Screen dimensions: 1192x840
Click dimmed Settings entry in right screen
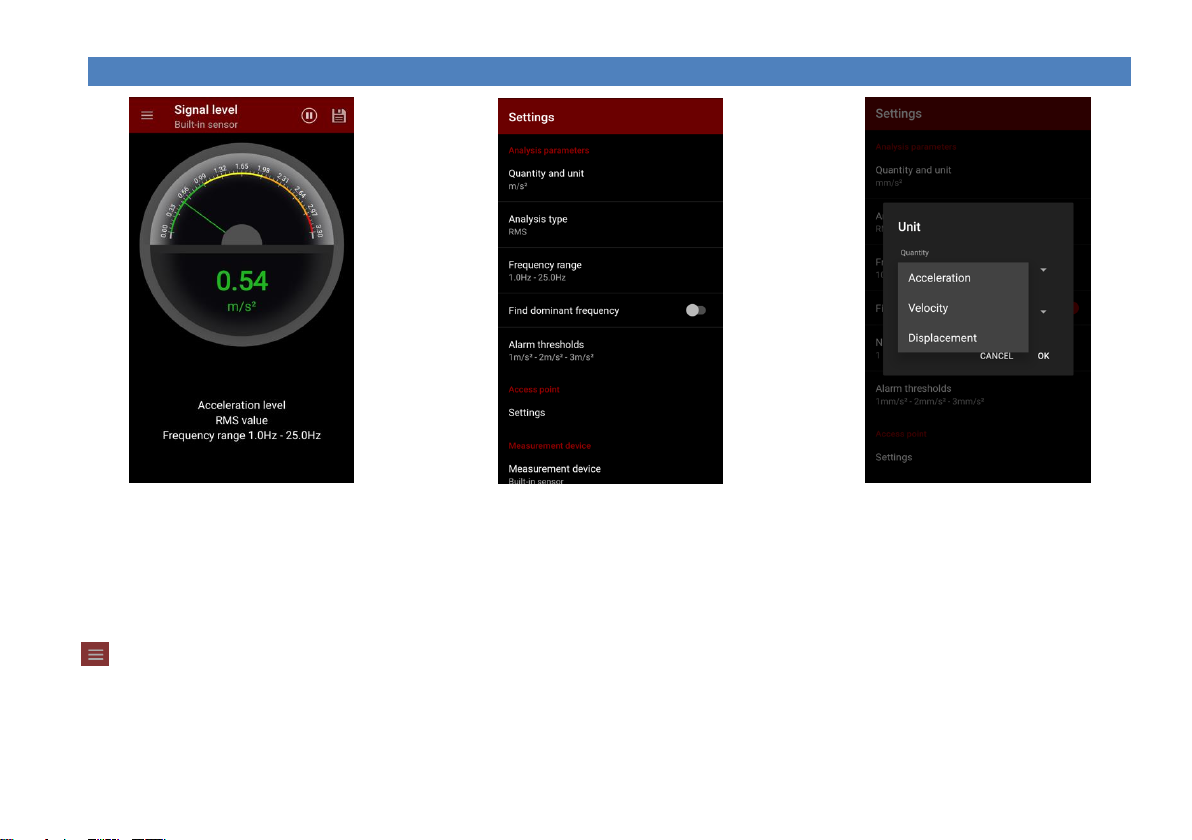click(x=978, y=457)
